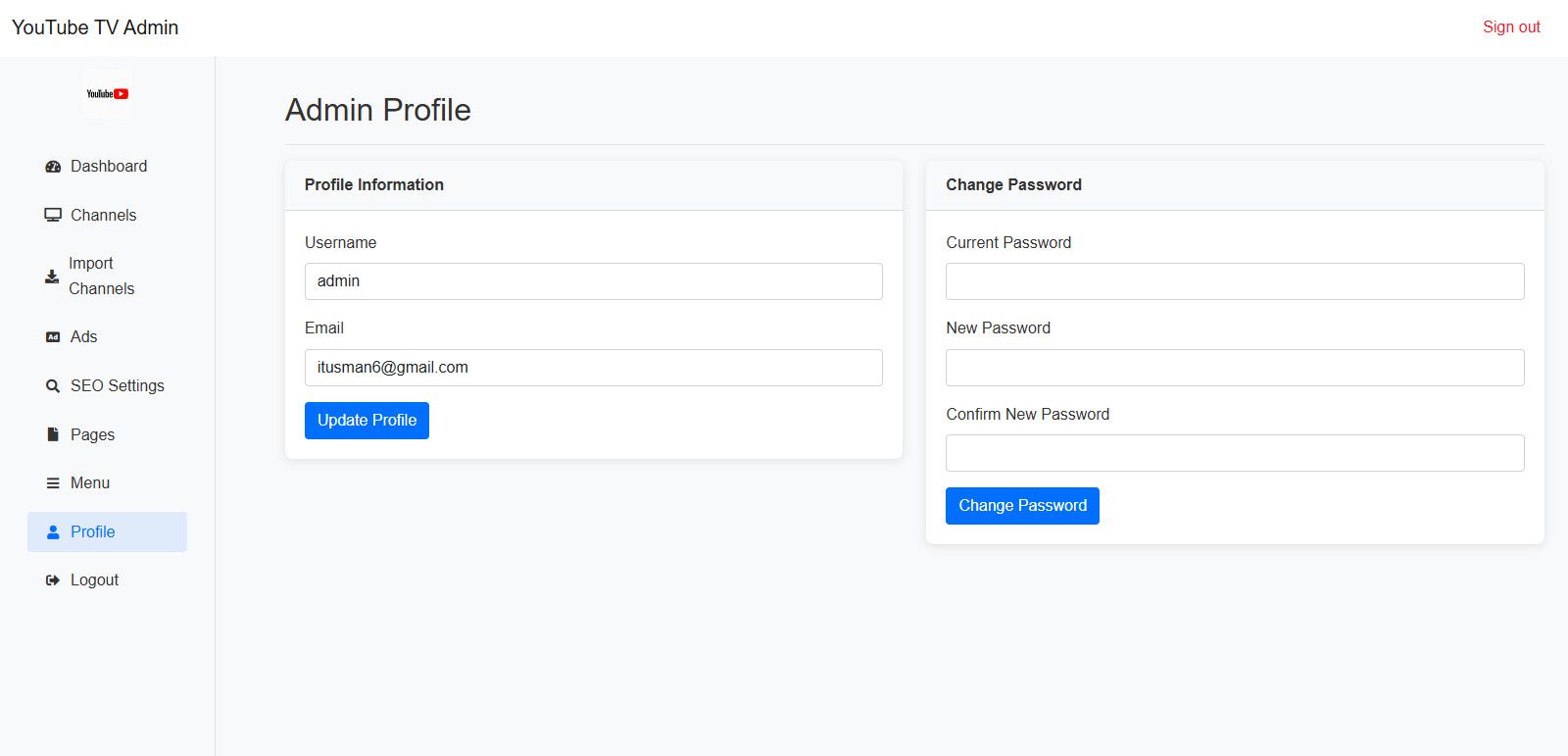1568x756 pixels.
Task: Click into the Email input field
Action: (593, 368)
